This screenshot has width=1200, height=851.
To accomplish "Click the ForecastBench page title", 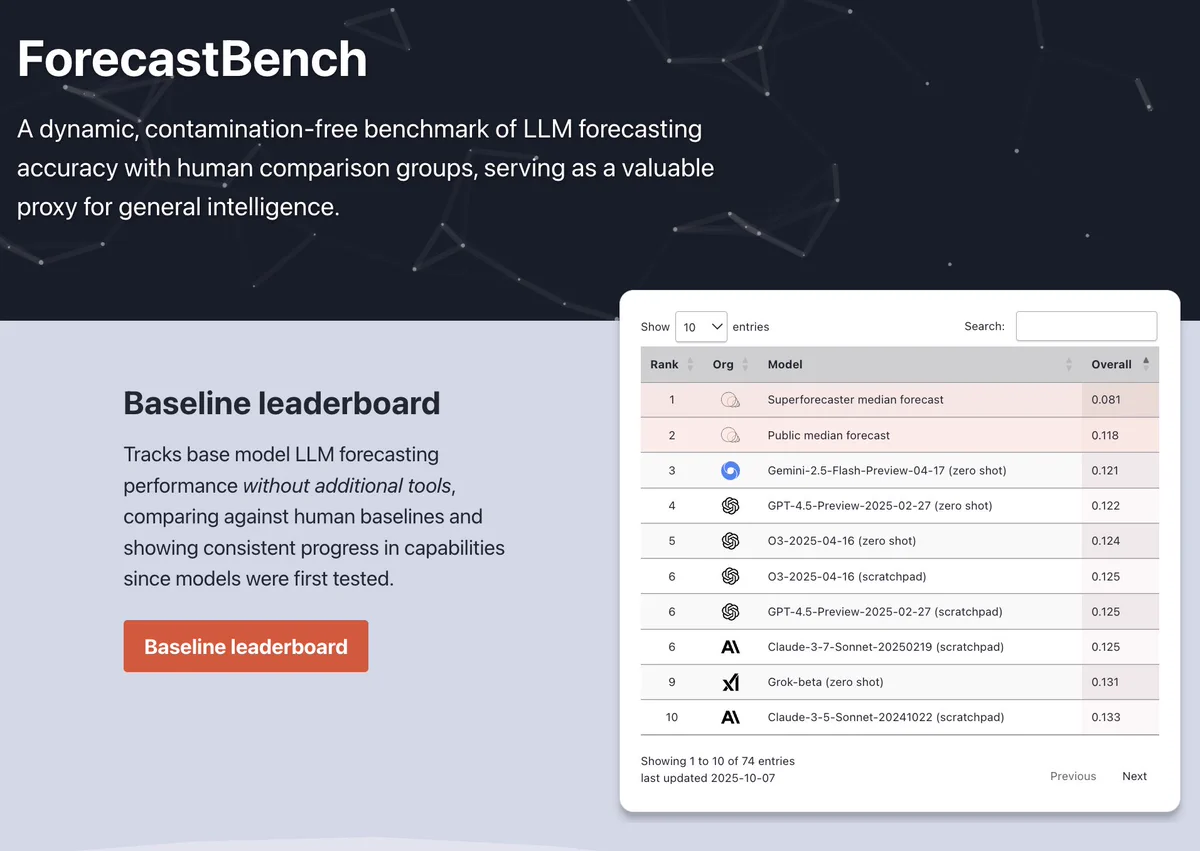I will tap(193, 59).
